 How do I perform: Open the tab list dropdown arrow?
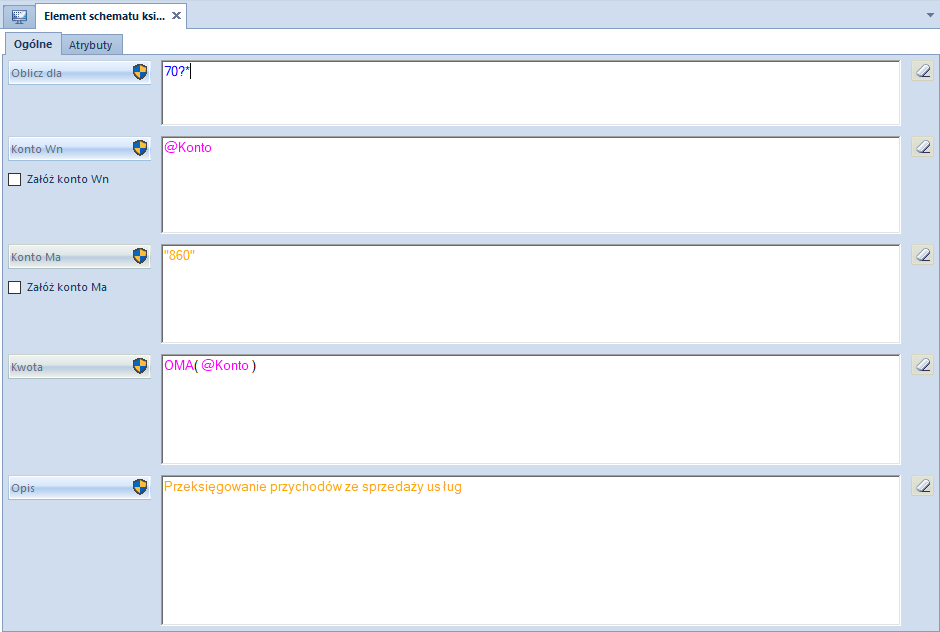(930, 15)
